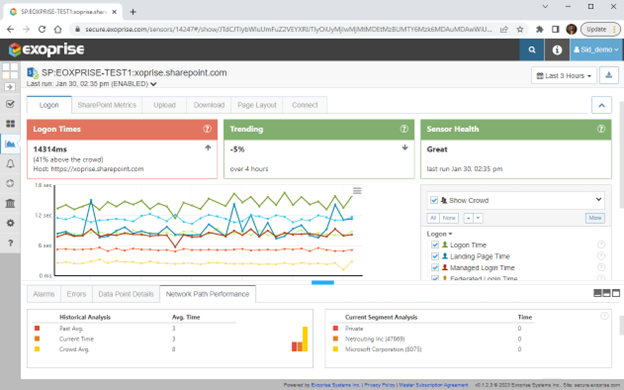Image resolution: width=624 pixels, height=390 pixels.
Task: Click the All series button
Action: pos(433,218)
